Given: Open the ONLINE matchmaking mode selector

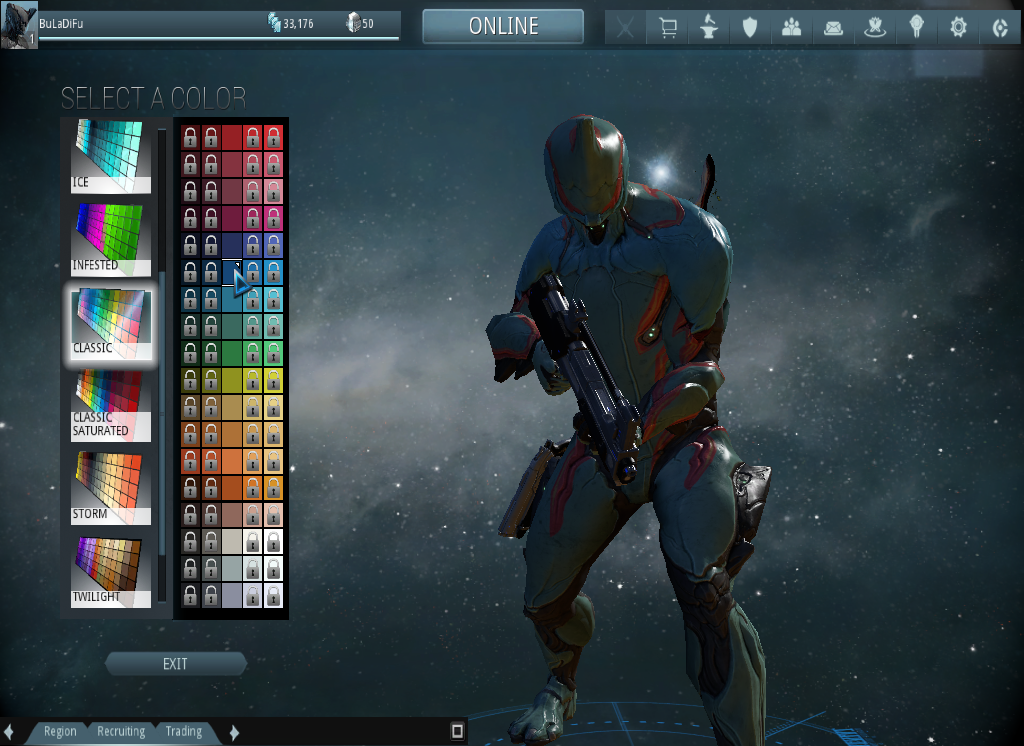Looking at the screenshot, I should tap(502, 26).
